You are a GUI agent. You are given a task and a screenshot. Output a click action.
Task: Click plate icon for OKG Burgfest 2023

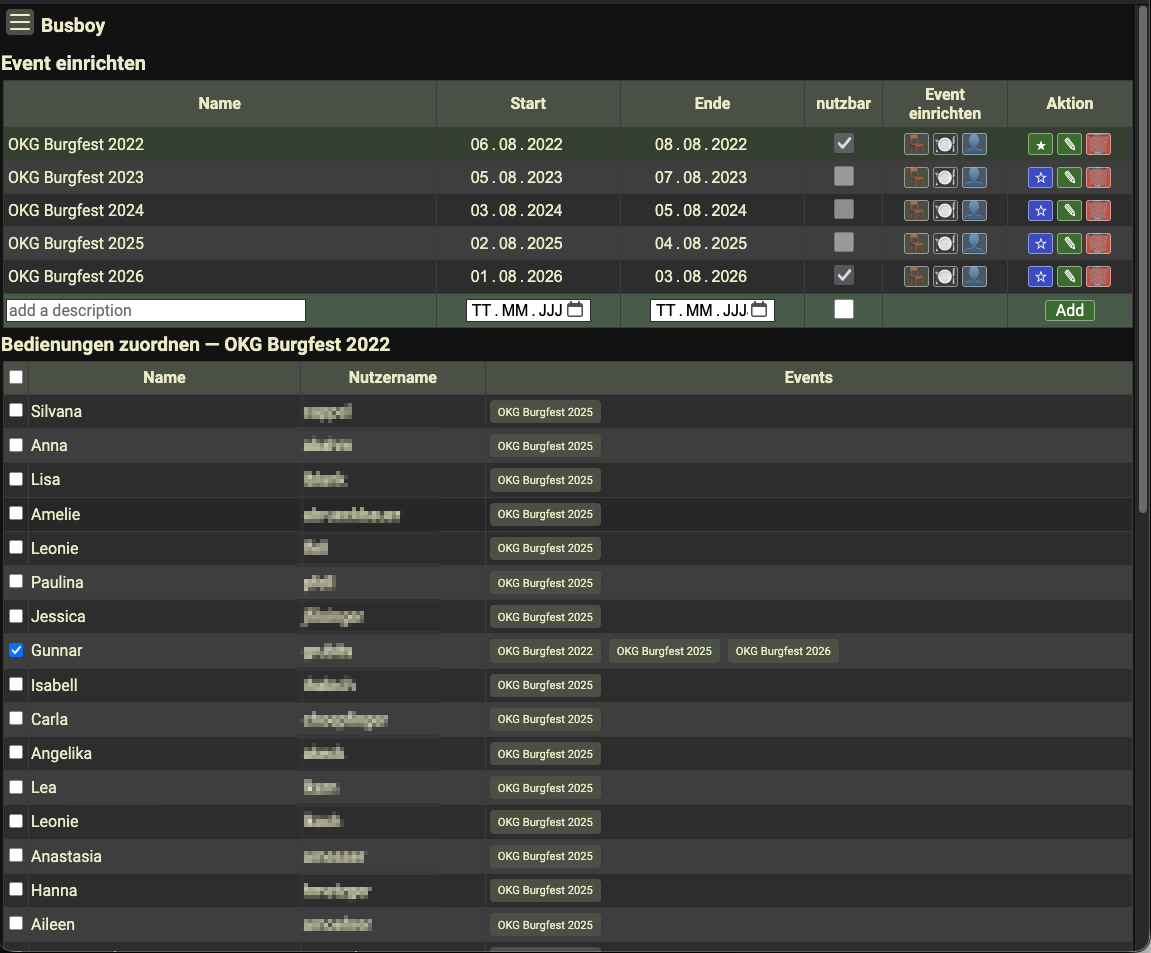pyautogui.click(x=945, y=178)
